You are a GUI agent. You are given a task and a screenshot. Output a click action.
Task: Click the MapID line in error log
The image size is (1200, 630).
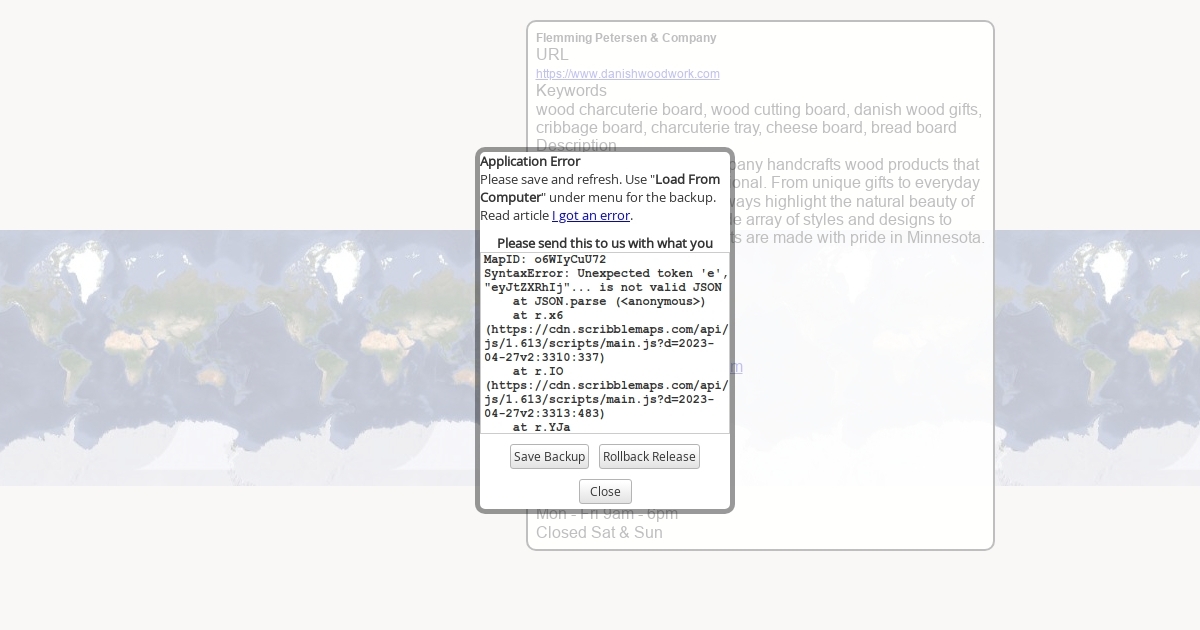point(544,260)
